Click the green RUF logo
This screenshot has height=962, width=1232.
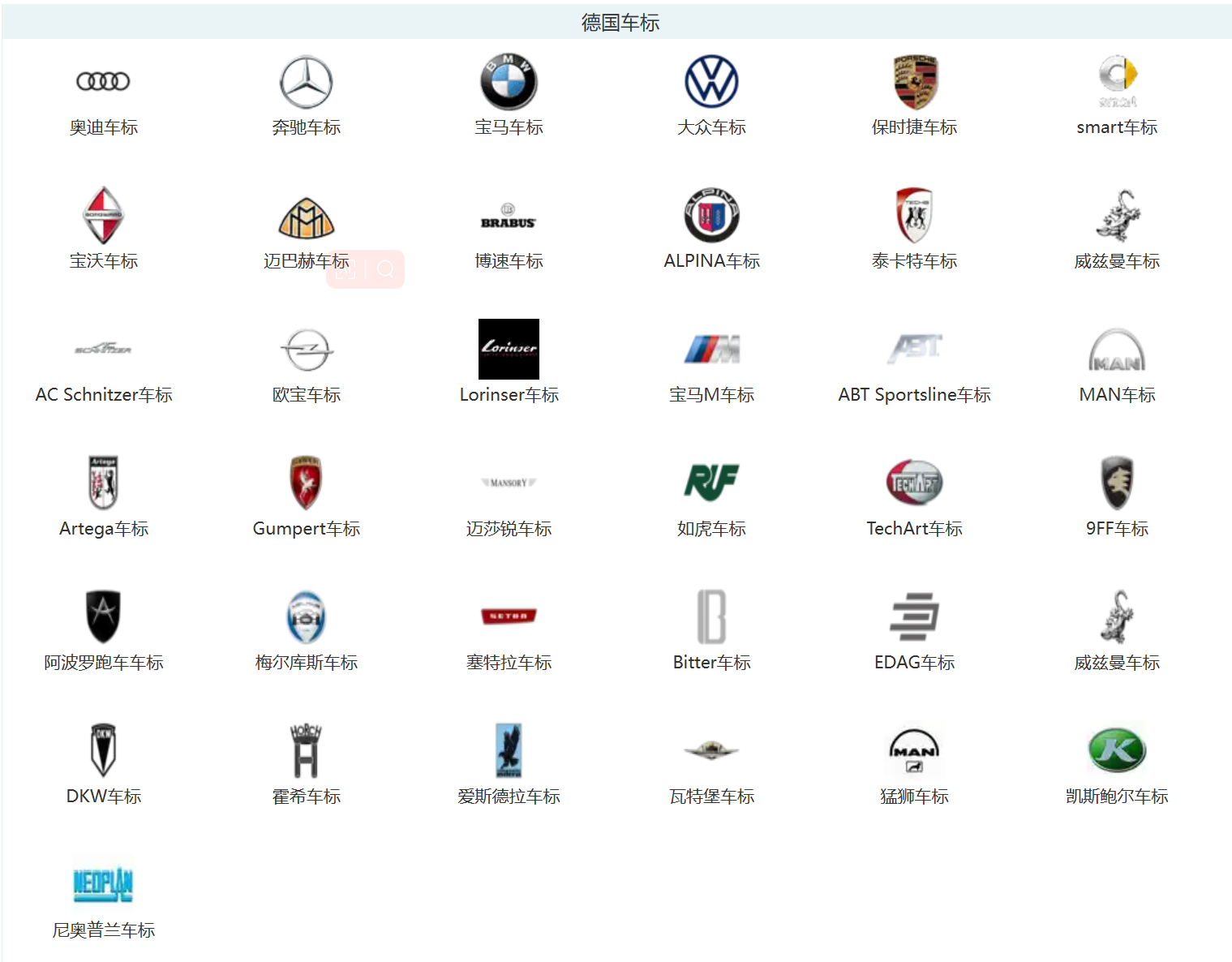(x=711, y=483)
